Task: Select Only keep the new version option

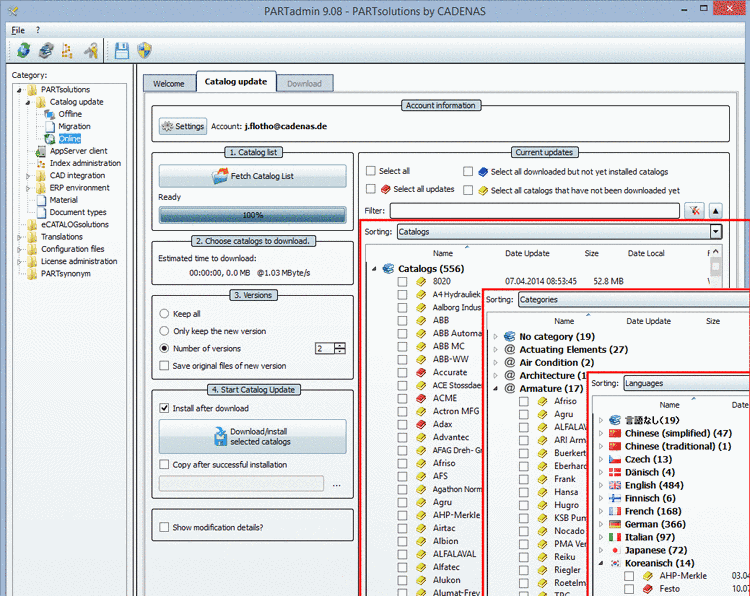Action: pos(164,331)
